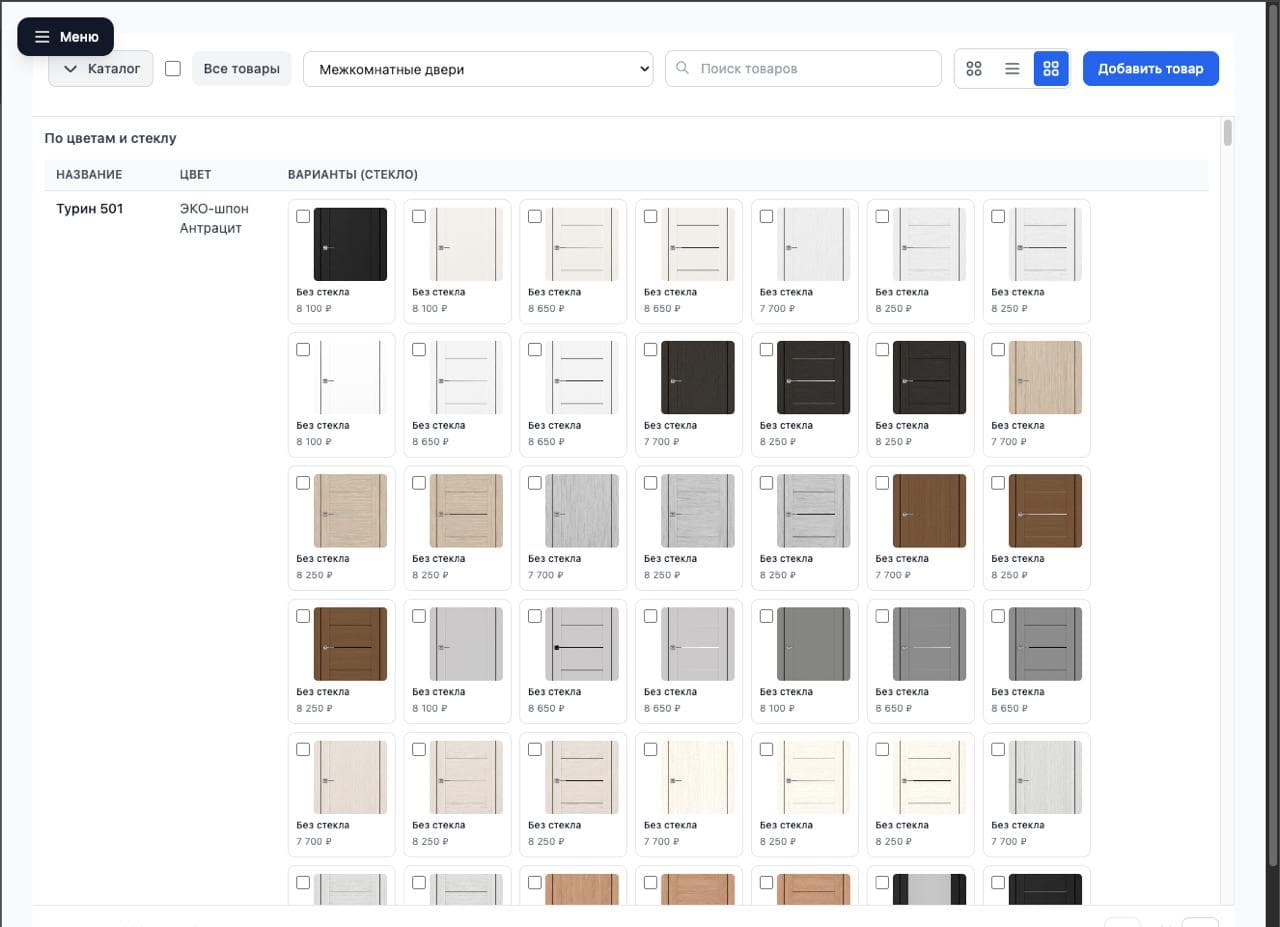The image size is (1280, 927).
Task: Click the Все товары button
Action: 241,69
